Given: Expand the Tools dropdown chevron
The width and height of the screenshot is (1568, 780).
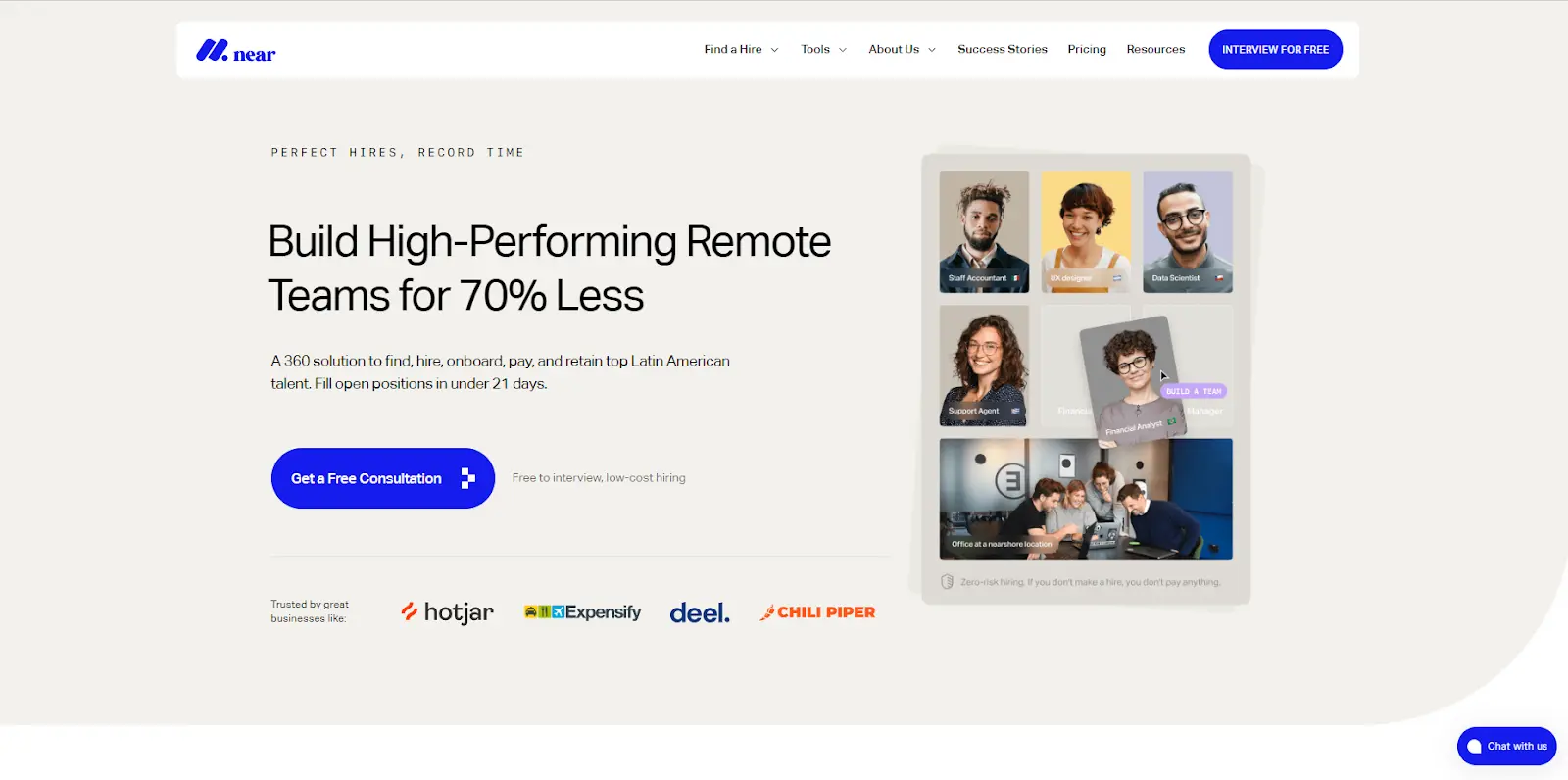Looking at the screenshot, I should tap(843, 50).
